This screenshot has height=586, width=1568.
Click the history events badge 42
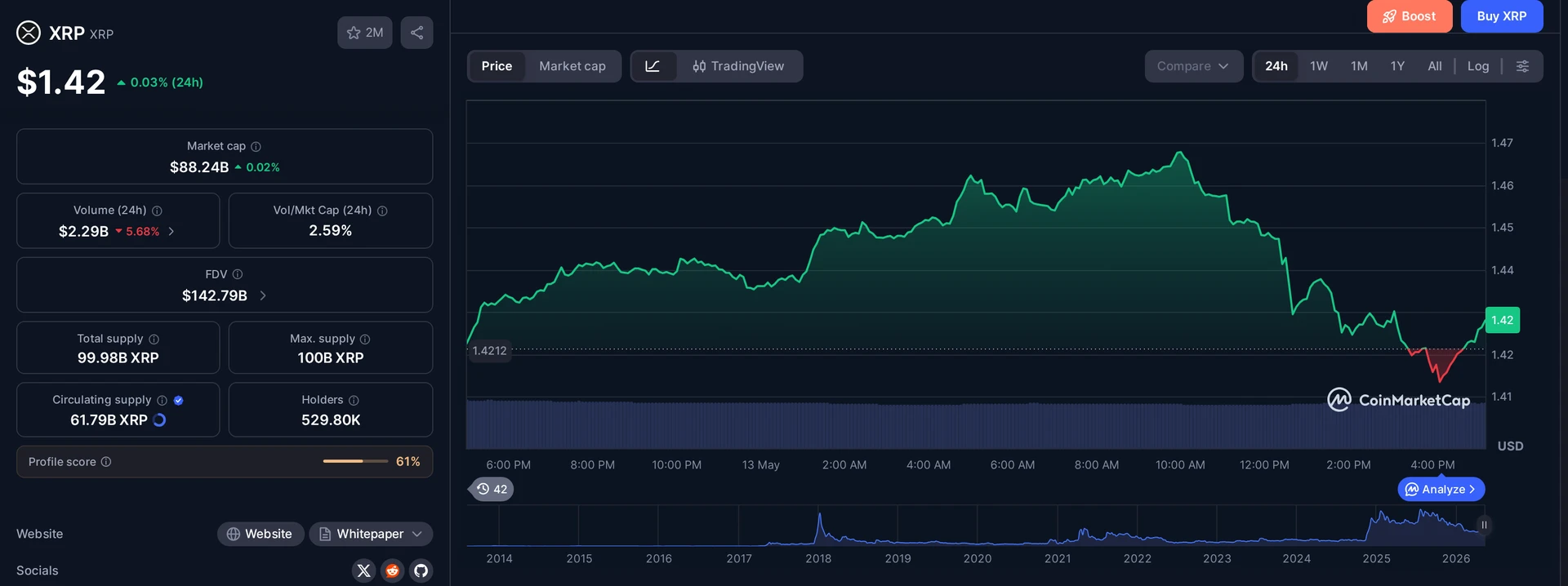pos(492,489)
